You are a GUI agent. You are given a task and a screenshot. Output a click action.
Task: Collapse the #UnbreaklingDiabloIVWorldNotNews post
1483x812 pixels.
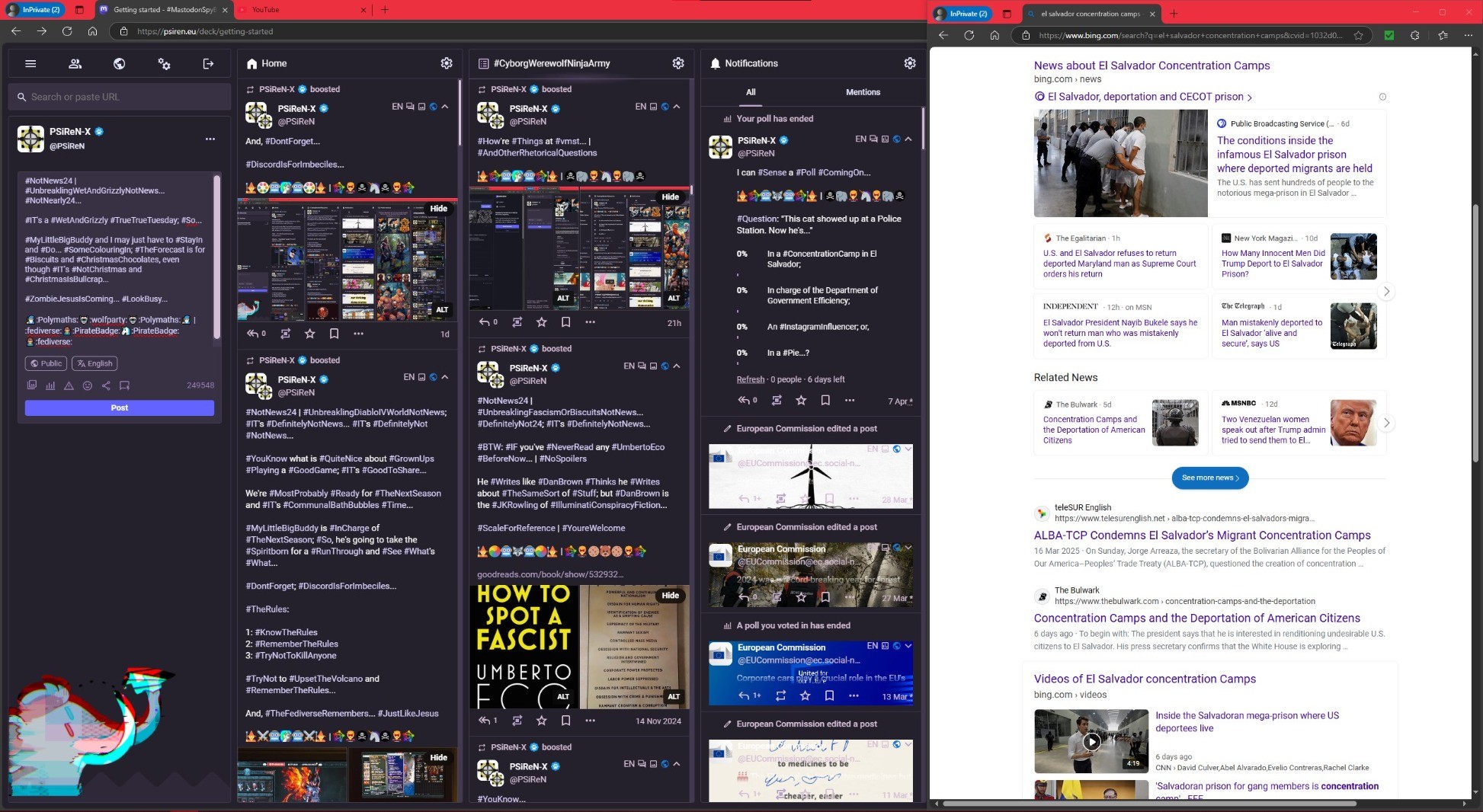coord(445,377)
